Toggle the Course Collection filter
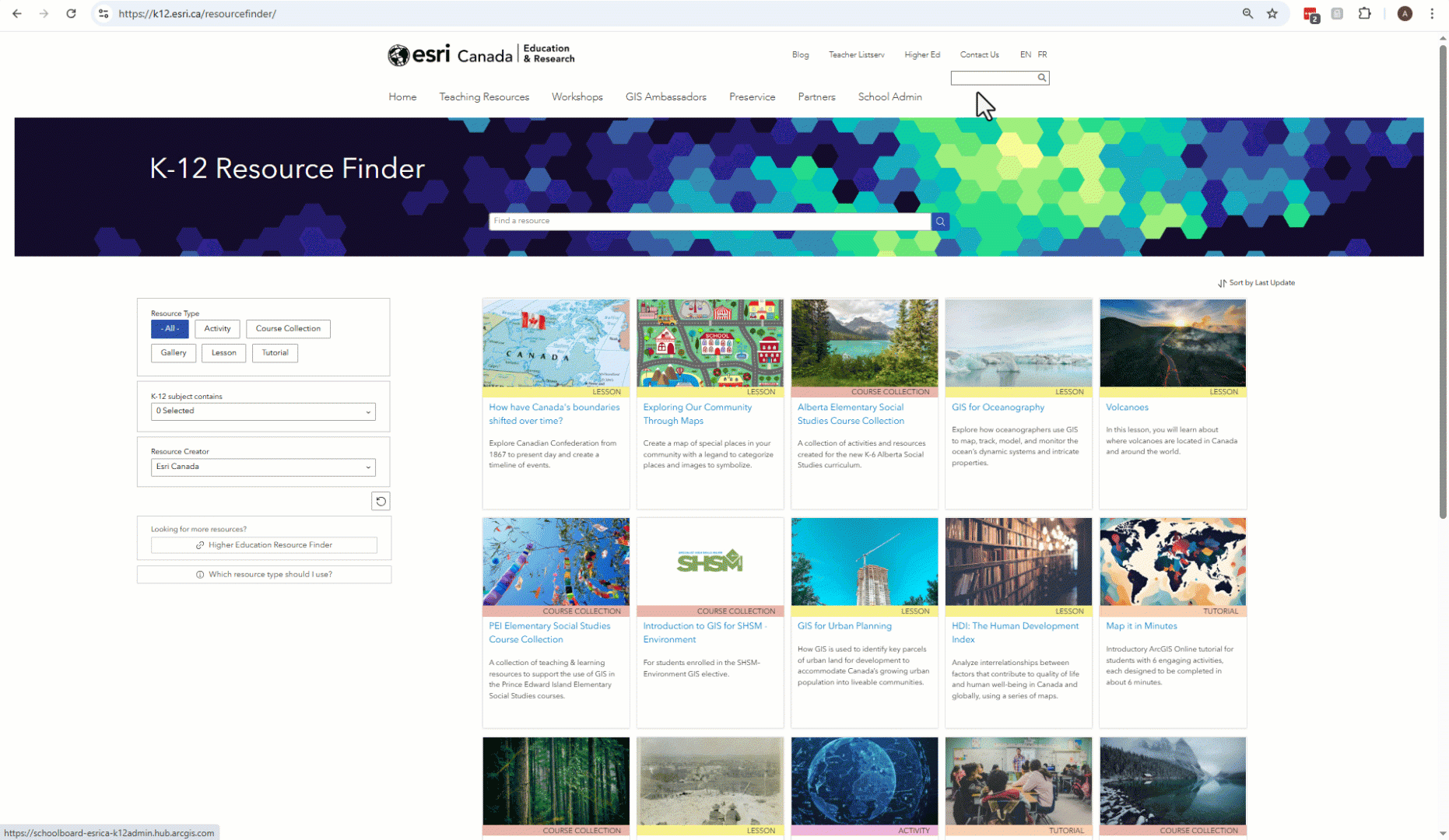The height and width of the screenshot is (840, 1449). (288, 328)
